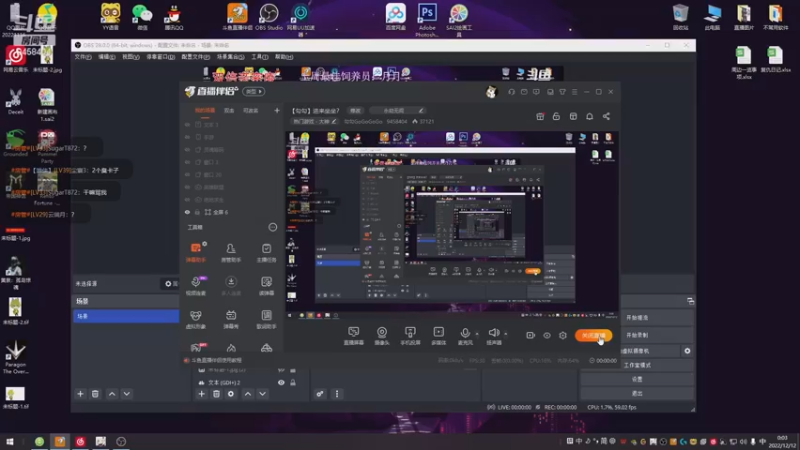Move OBS source up with the arrow

[x=247, y=394]
